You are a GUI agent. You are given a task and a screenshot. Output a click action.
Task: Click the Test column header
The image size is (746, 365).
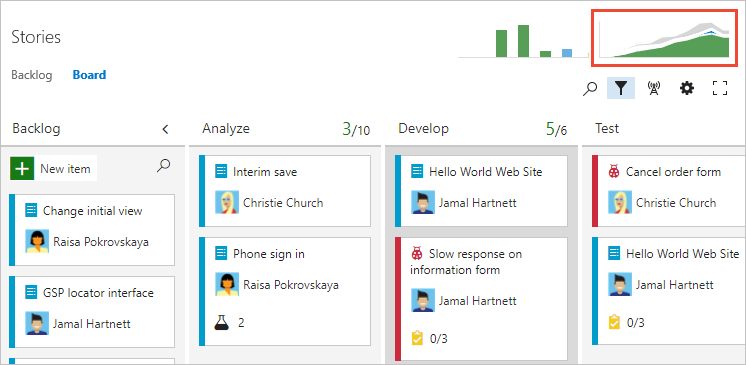[607, 128]
